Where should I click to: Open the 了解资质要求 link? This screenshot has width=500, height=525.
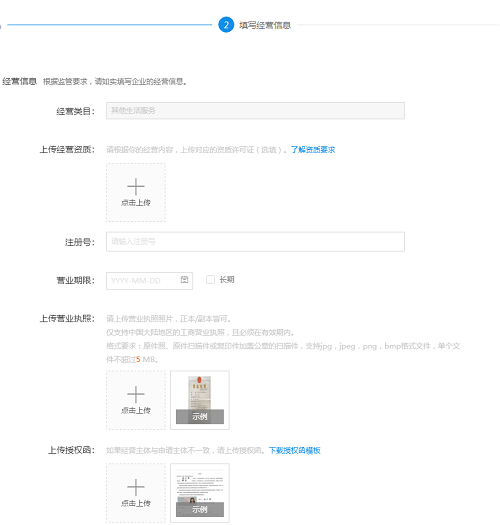point(313,150)
